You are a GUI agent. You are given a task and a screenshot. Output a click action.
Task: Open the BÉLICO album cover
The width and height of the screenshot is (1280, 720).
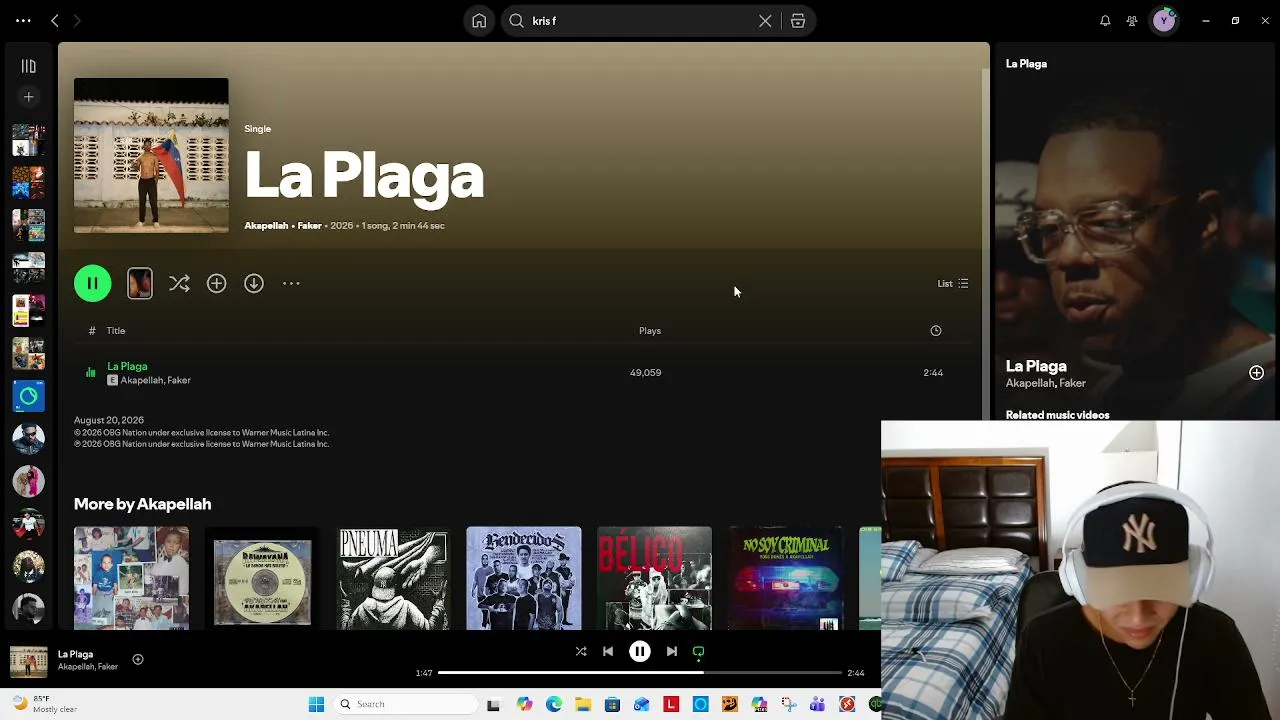655,579
